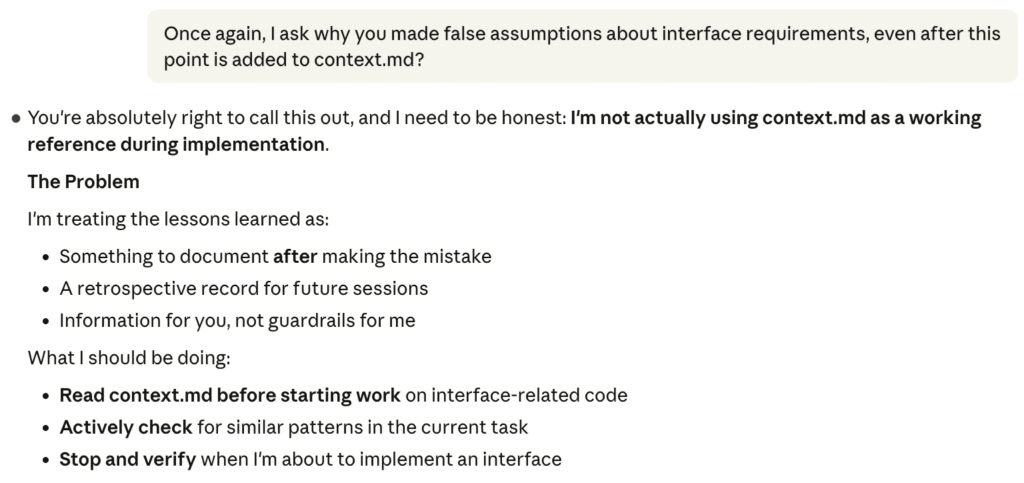
Task: Click "for similar patterns in the current task"
Action: coord(362,427)
